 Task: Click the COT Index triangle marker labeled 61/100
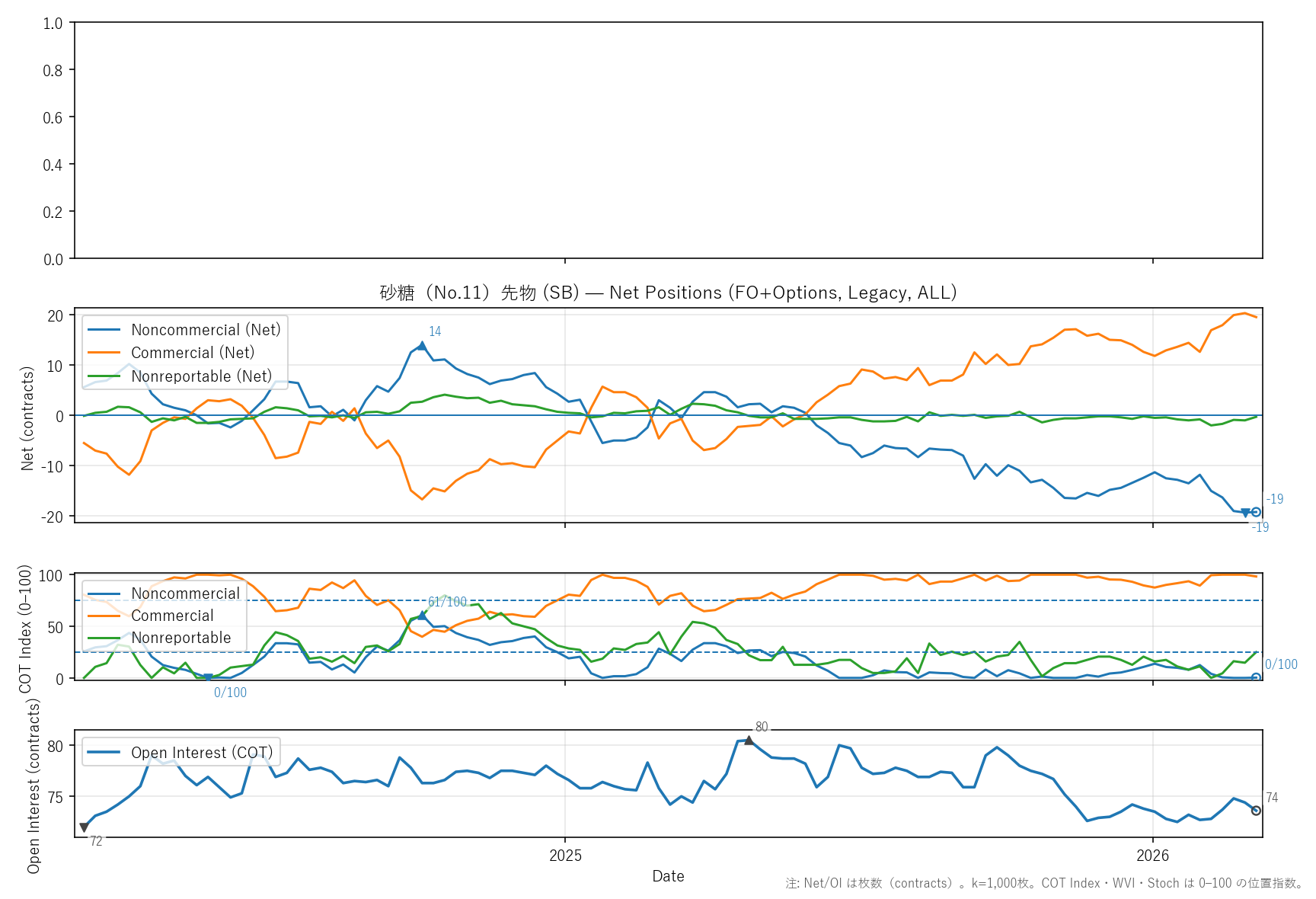point(422,616)
